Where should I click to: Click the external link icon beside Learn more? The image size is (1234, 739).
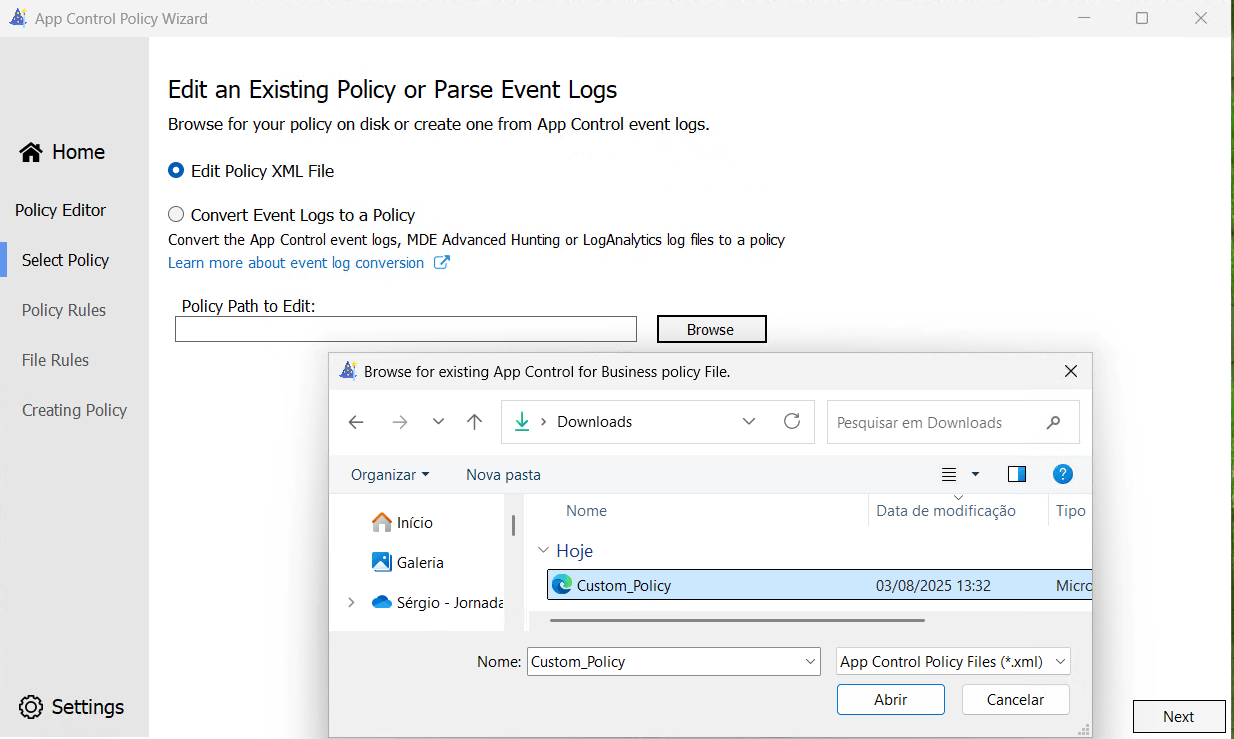point(441,263)
